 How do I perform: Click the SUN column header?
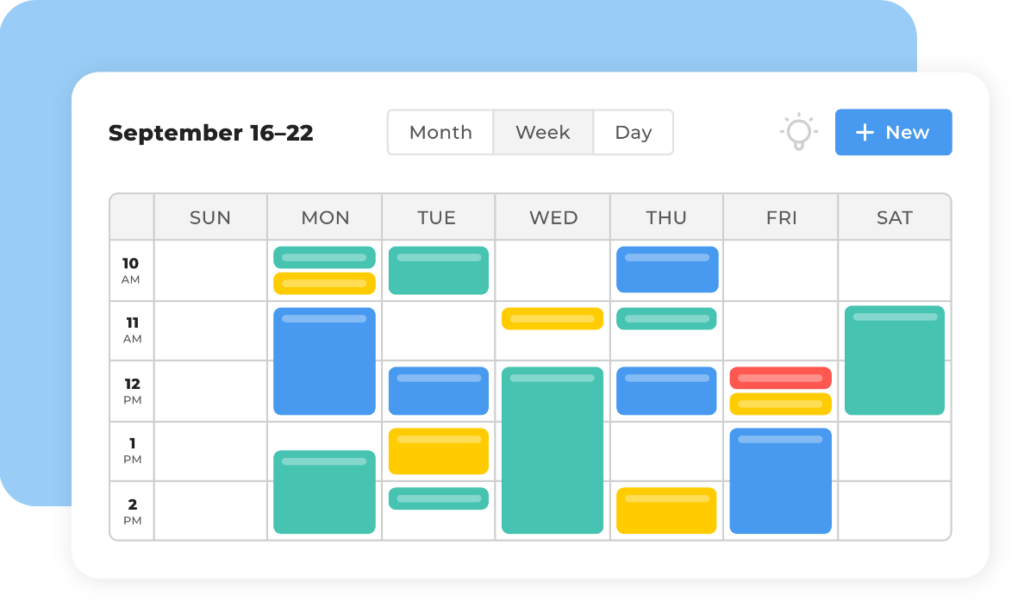pyautogui.click(x=210, y=217)
